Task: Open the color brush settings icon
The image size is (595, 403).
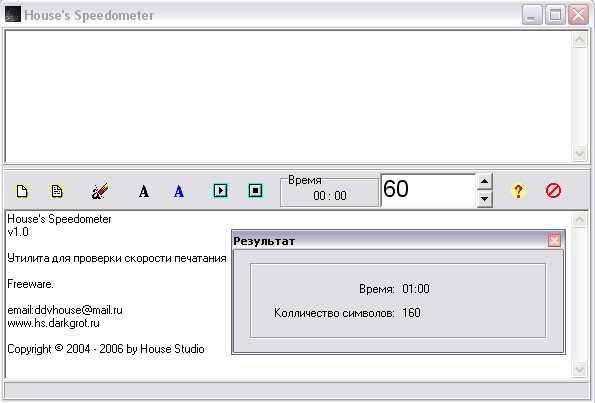Action: click(100, 190)
